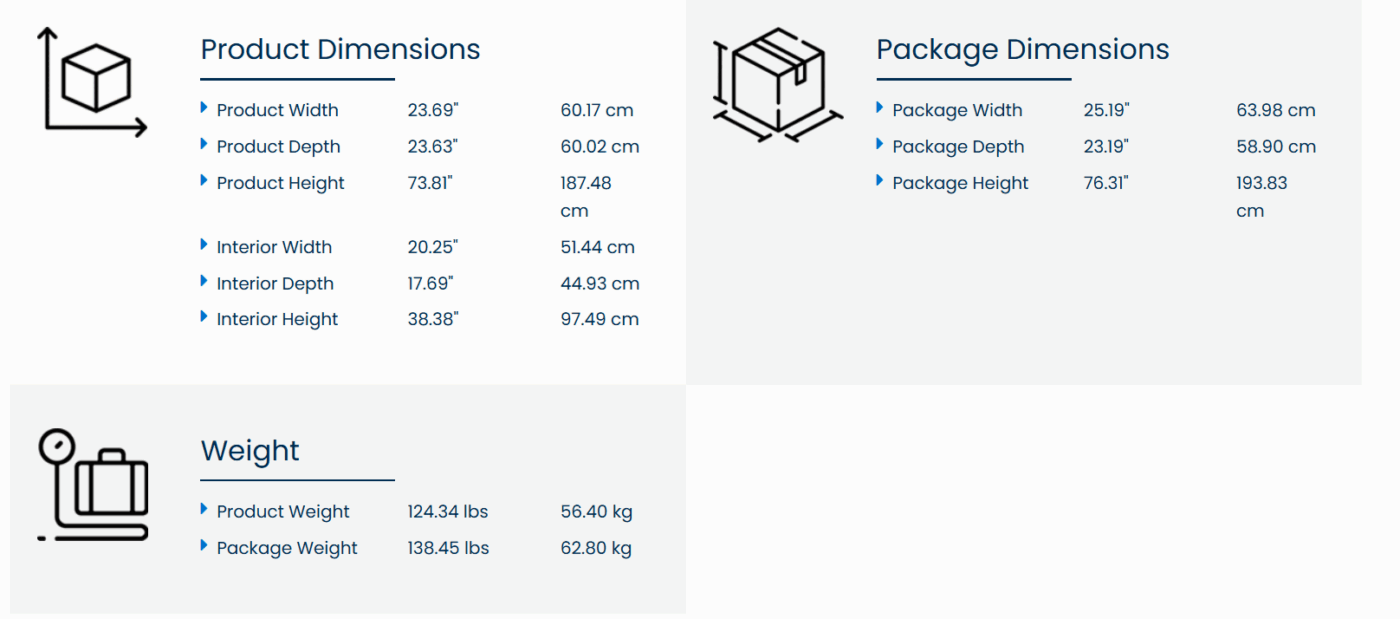Click the Package Width label
Screen dimensions: 1400x619
[x=957, y=110]
